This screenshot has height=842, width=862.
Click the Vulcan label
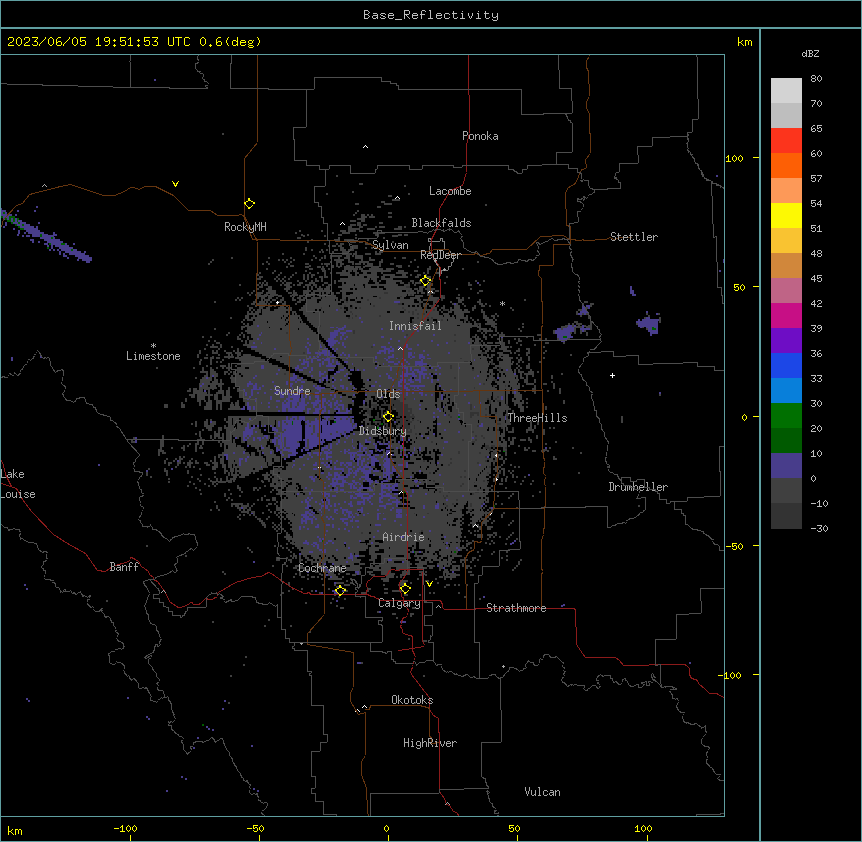[542, 792]
